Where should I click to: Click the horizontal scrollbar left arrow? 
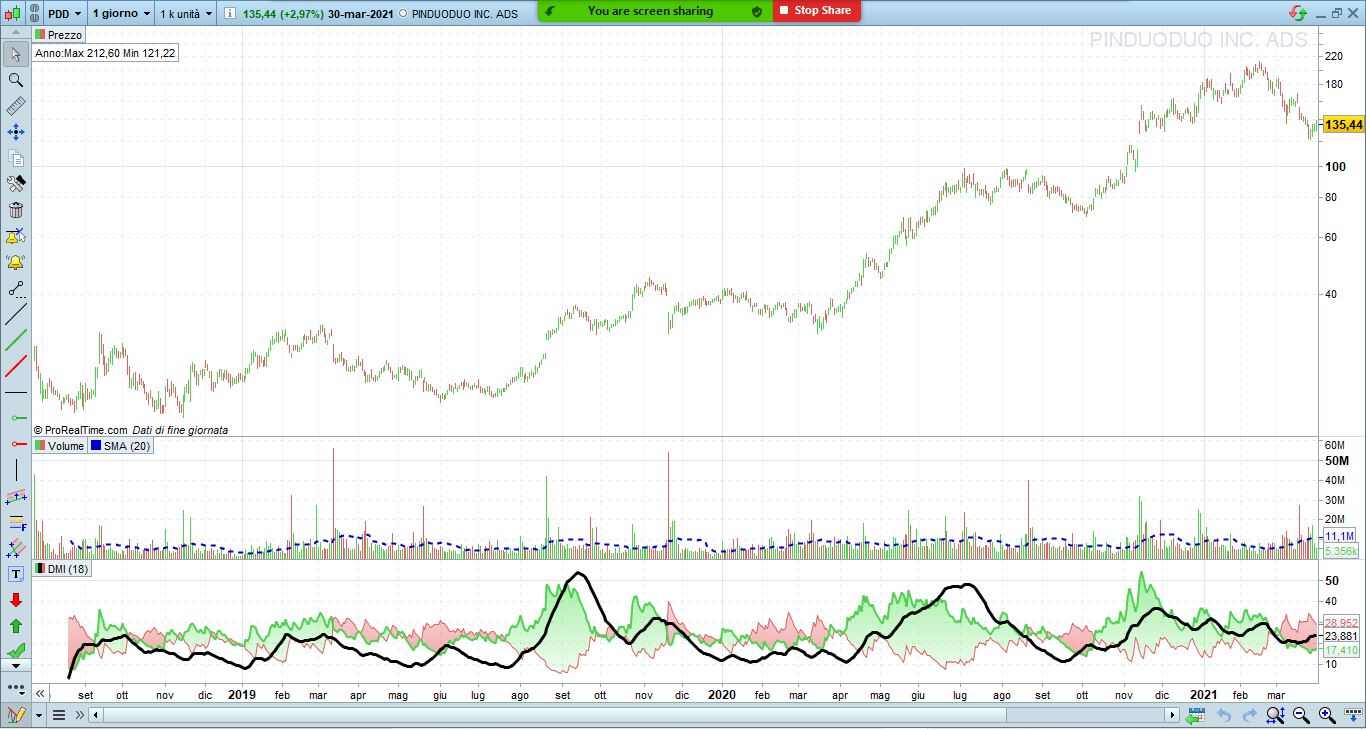95,715
